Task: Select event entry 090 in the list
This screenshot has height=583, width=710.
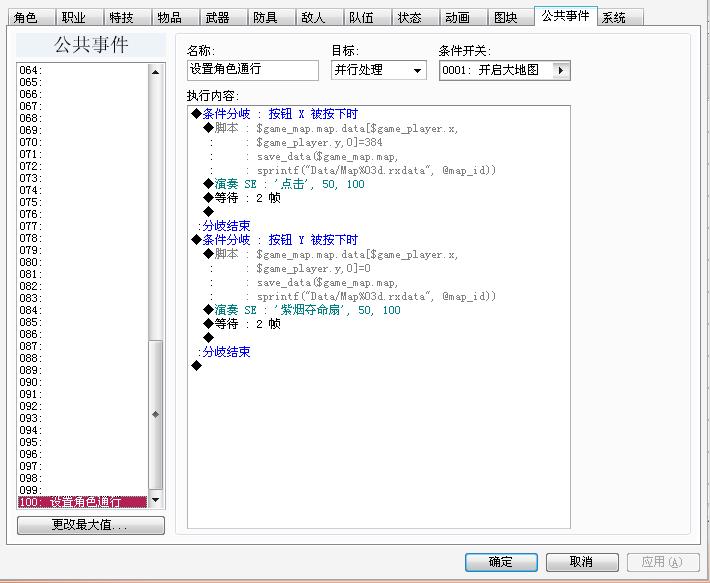Action: coord(82,382)
